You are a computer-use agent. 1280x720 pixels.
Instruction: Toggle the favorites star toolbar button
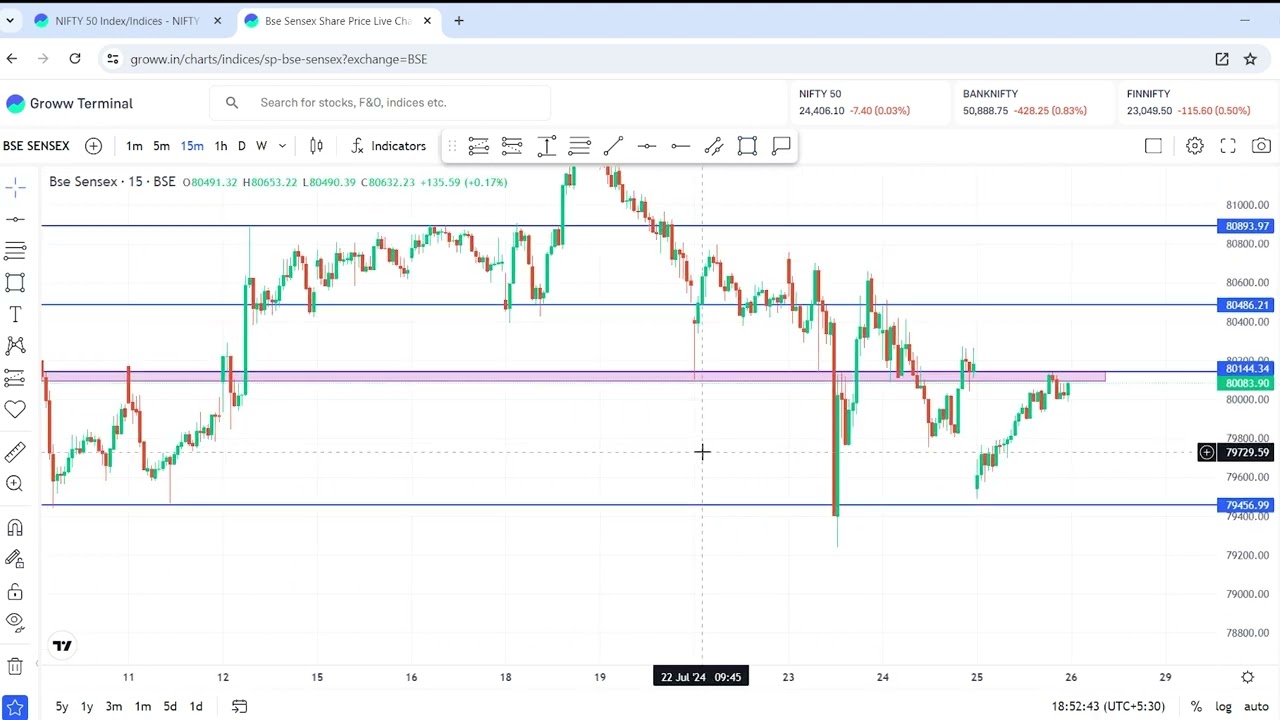(x=15, y=707)
